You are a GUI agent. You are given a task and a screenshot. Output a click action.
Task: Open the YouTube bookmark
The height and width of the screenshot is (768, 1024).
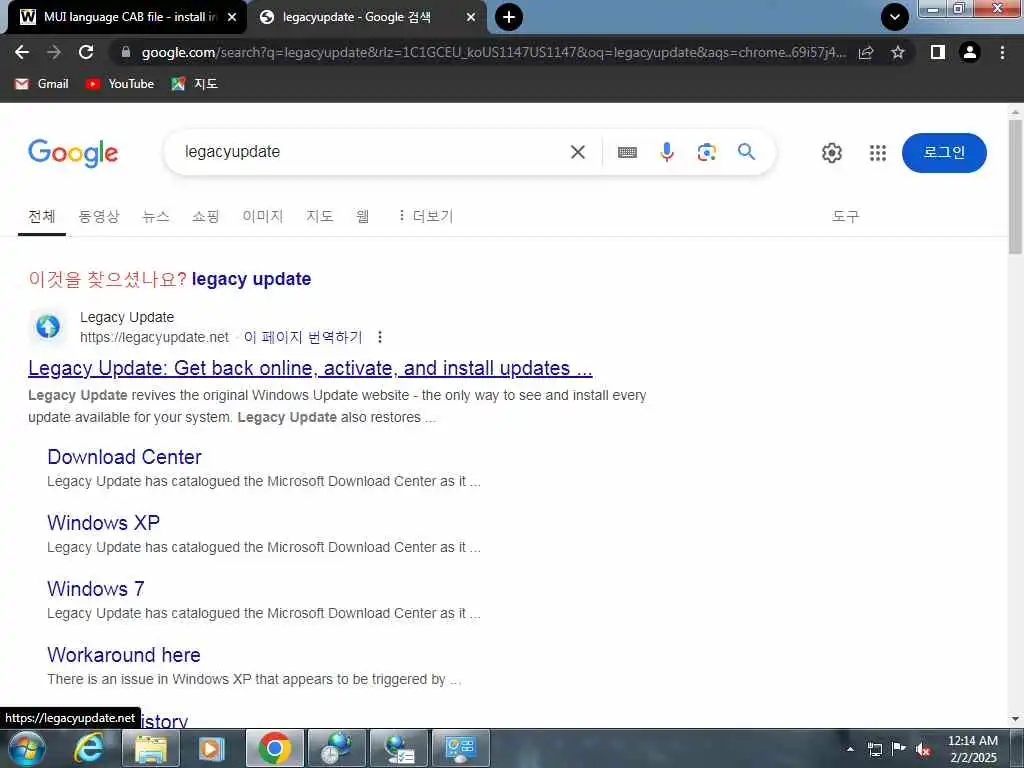point(120,84)
